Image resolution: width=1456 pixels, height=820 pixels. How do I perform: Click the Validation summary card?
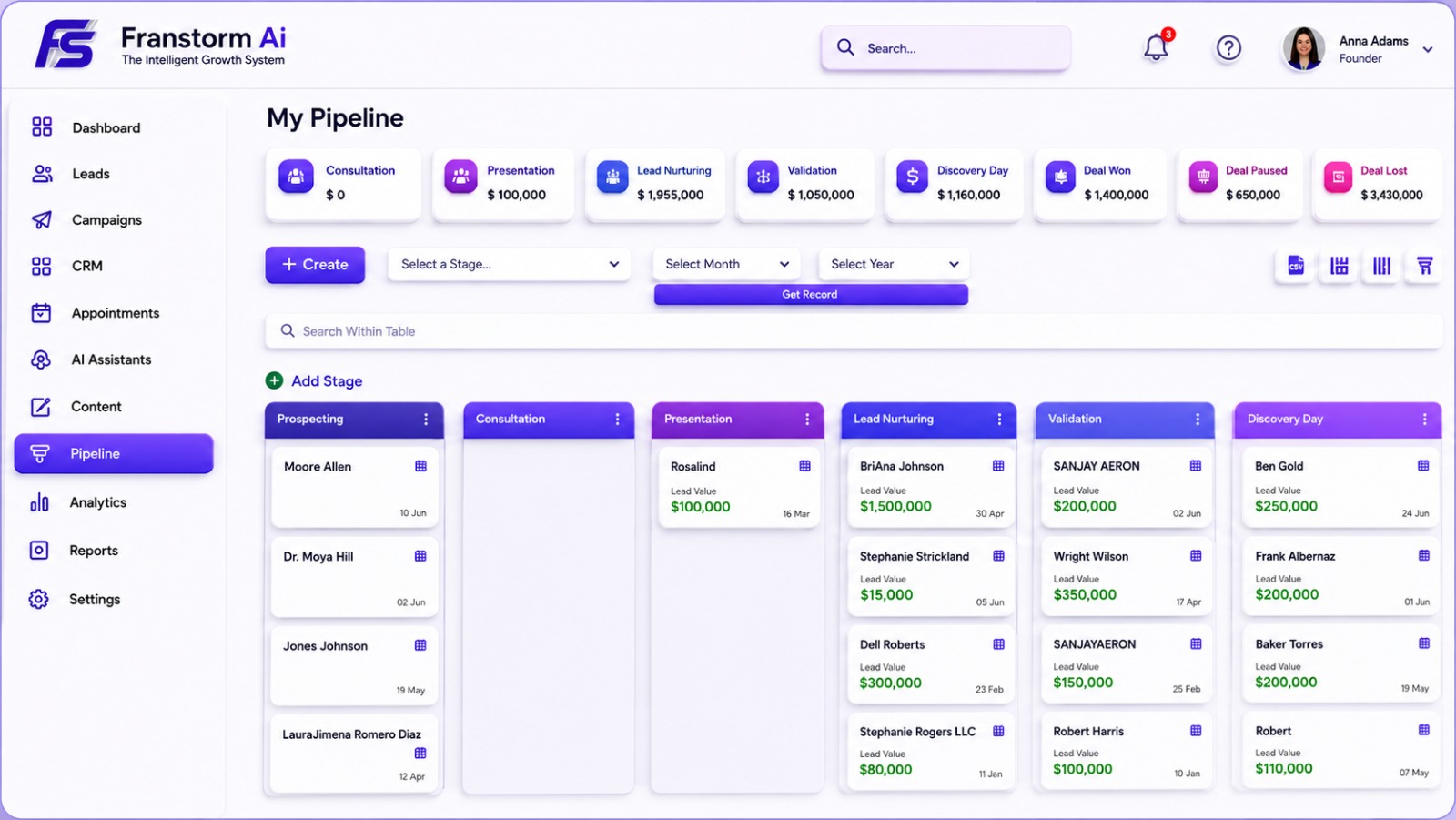pos(804,185)
